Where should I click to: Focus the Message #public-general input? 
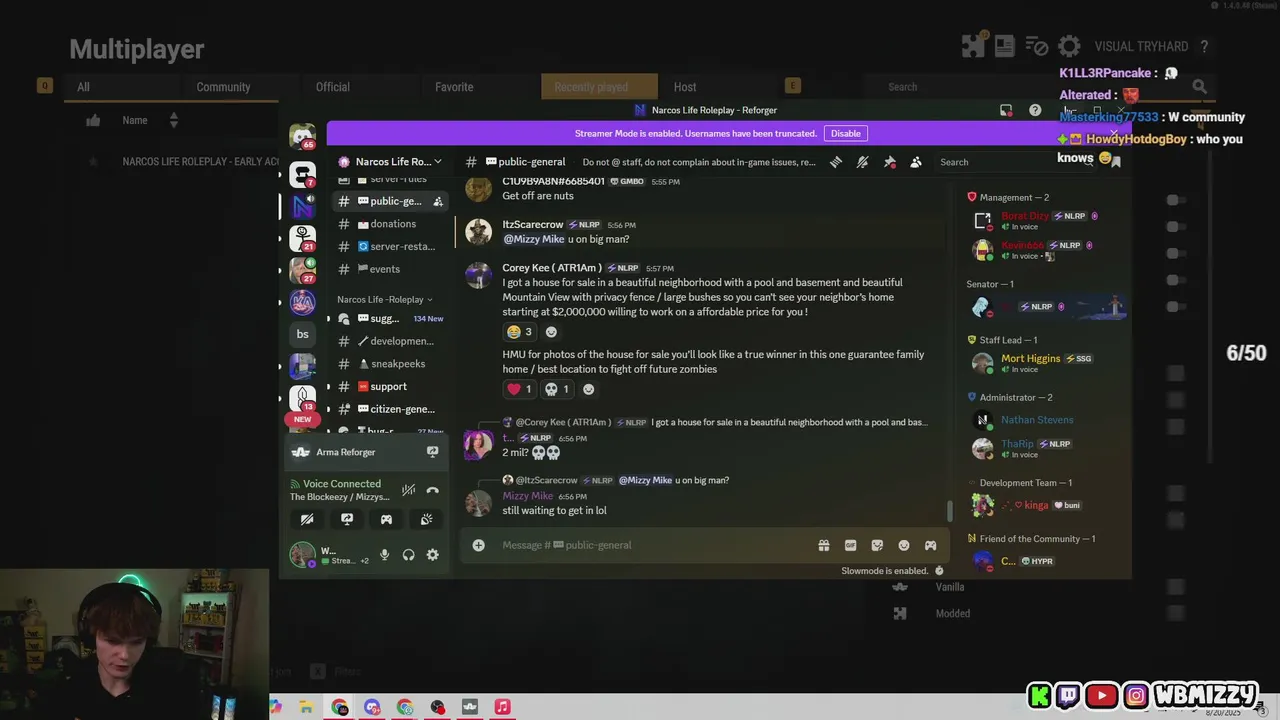pyautogui.click(x=655, y=545)
